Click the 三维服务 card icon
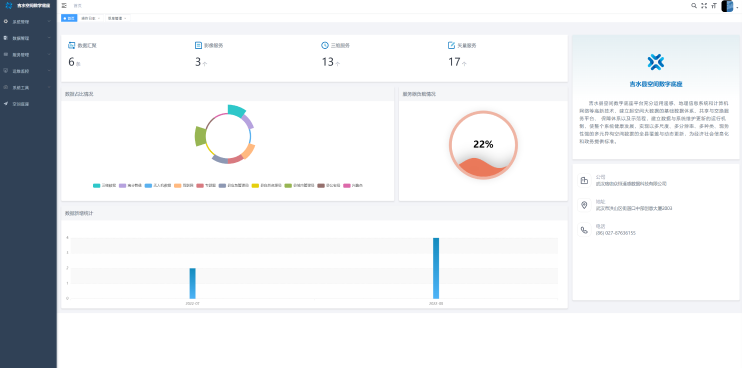The image size is (742, 368). pos(325,45)
